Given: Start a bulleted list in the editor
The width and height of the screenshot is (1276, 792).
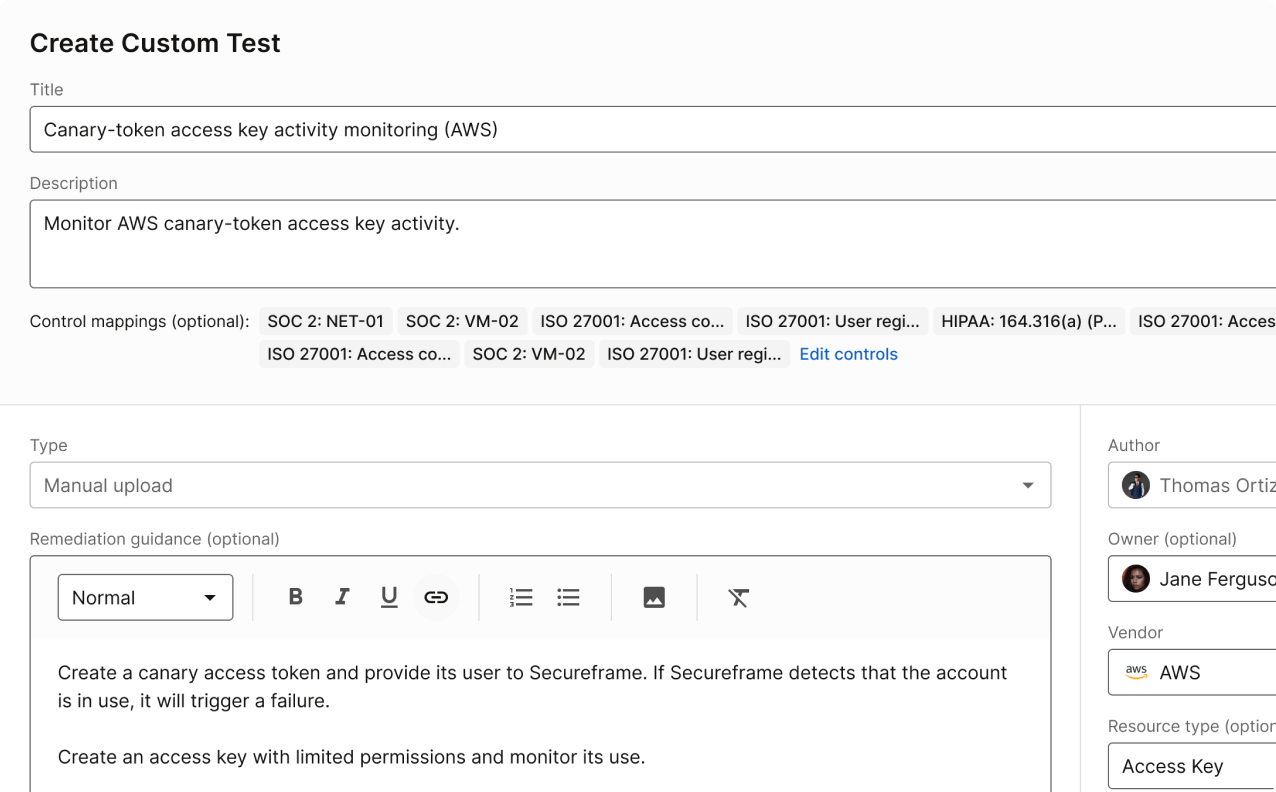Looking at the screenshot, I should (568, 597).
